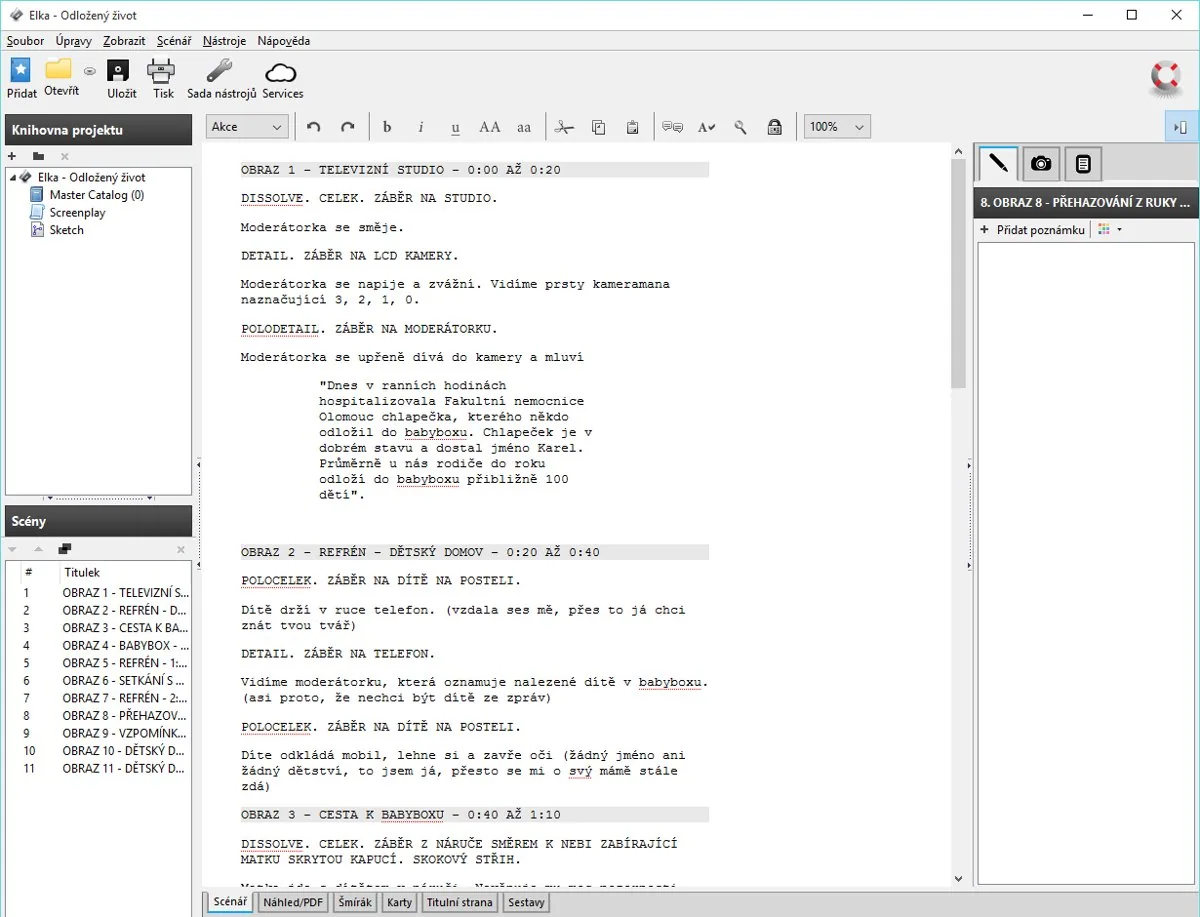The image size is (1200, 917).
Task: Switch to the Titulní strana tab
Action: point(460,902)
